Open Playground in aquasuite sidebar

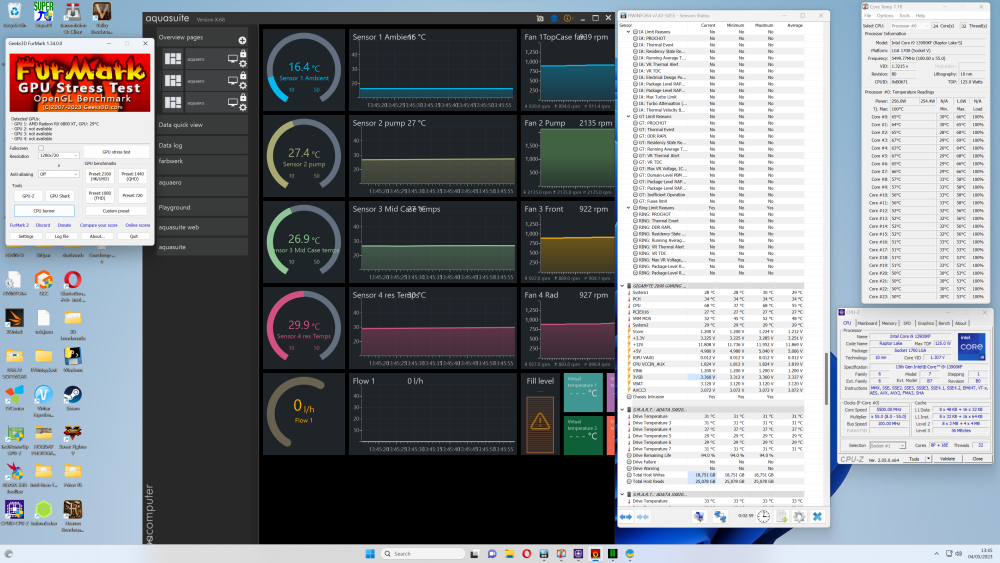(202, 207)
